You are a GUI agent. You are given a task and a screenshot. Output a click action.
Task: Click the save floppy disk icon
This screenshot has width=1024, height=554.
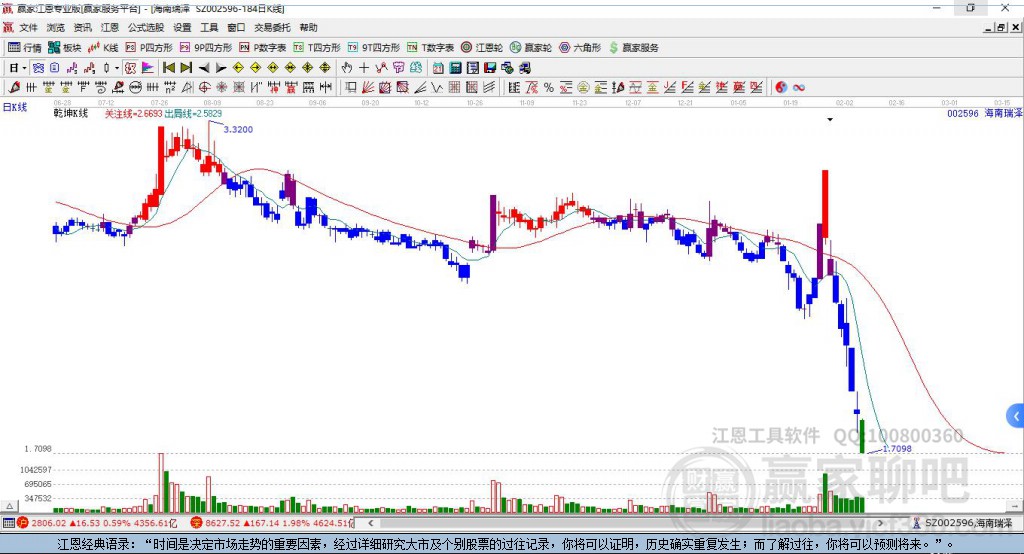490,68
